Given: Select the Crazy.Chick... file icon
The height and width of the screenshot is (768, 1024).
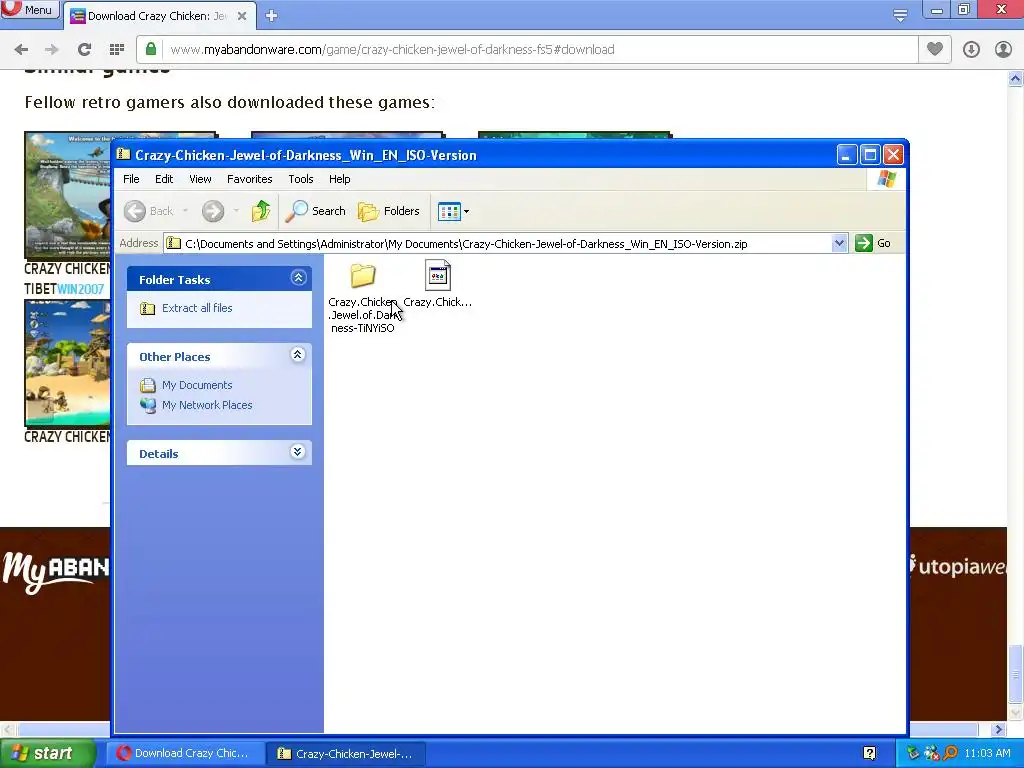Looking at the screenshot, I should (x=438, y=275).
